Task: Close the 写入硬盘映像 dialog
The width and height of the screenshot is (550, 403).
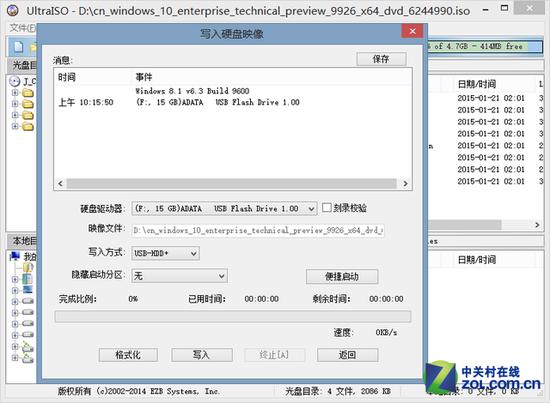Action: click(412, 31)
